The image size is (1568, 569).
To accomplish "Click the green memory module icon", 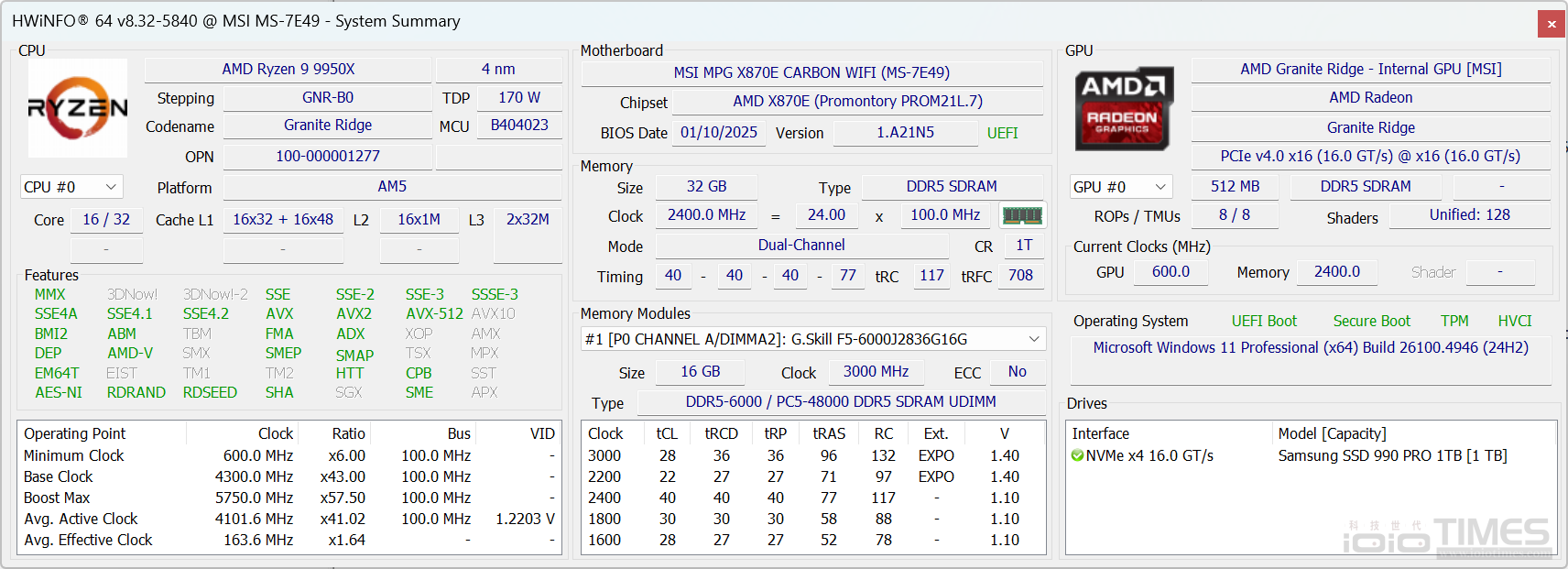I will pyautogui.click(x=1022, y=215).
